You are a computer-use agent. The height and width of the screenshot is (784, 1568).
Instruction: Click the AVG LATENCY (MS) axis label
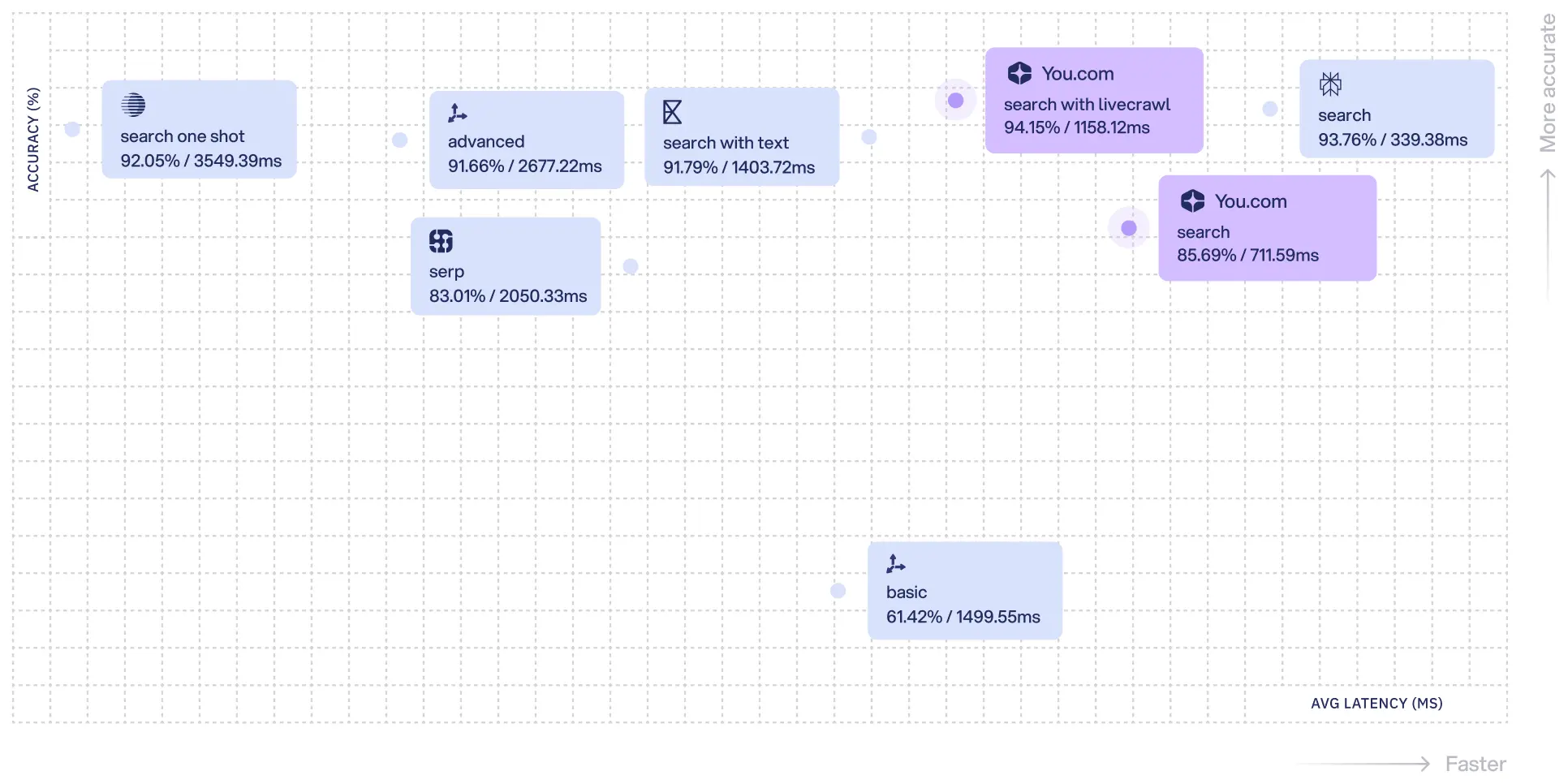tap(1376, 704)
